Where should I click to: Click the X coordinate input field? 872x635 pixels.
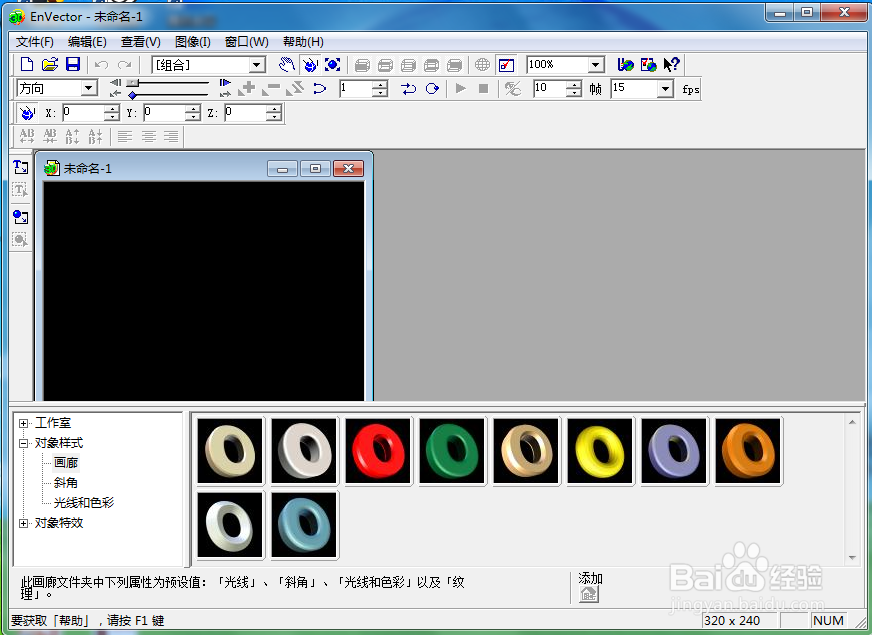(x=82, y=113)
